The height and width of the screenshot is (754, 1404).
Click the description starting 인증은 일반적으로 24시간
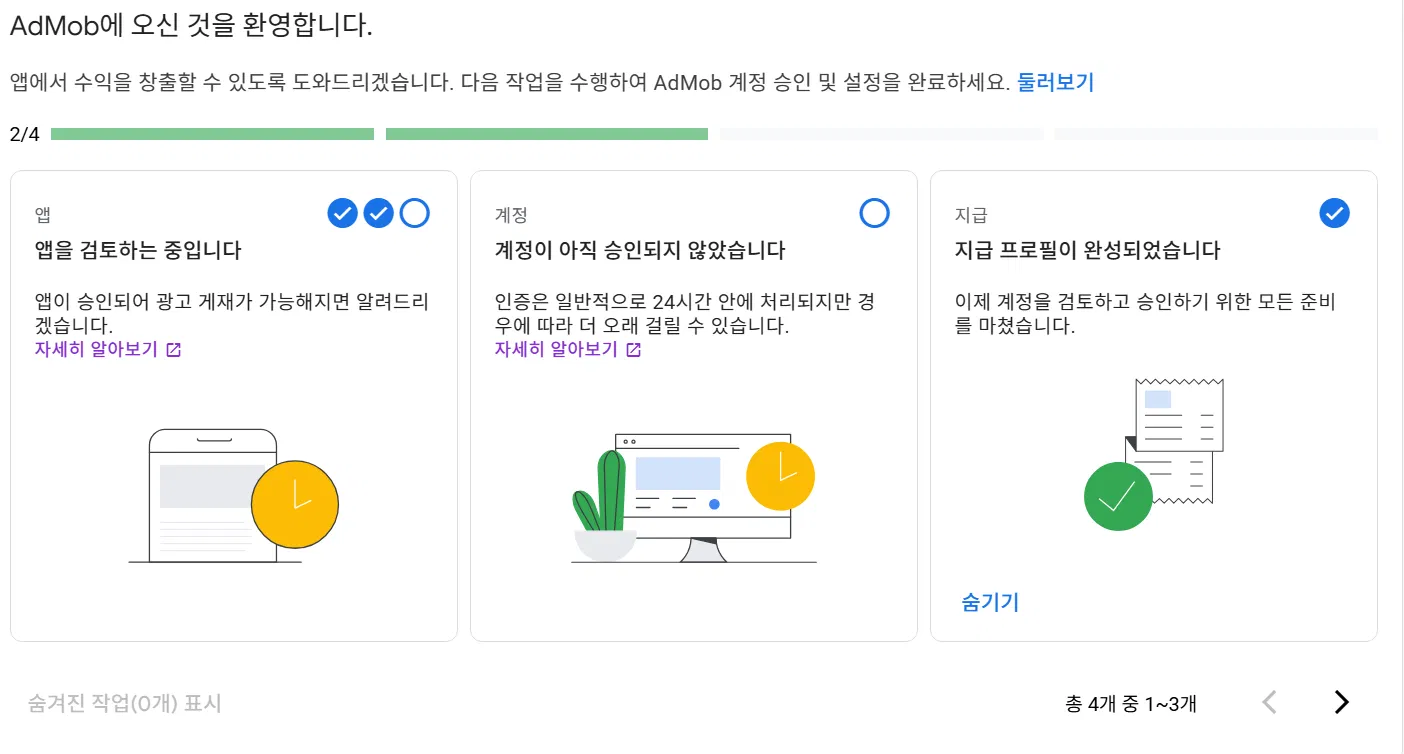pyautogui.click(x=685, y=314)
